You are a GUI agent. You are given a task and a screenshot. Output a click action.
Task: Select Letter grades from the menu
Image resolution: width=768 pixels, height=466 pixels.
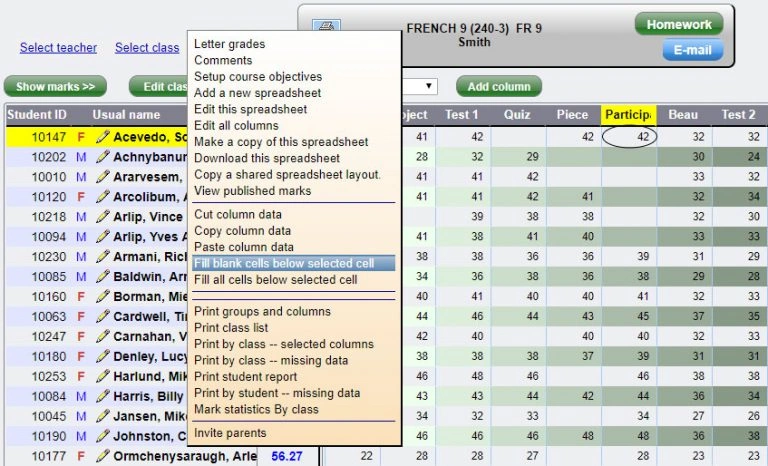click(x=229, y=45)
